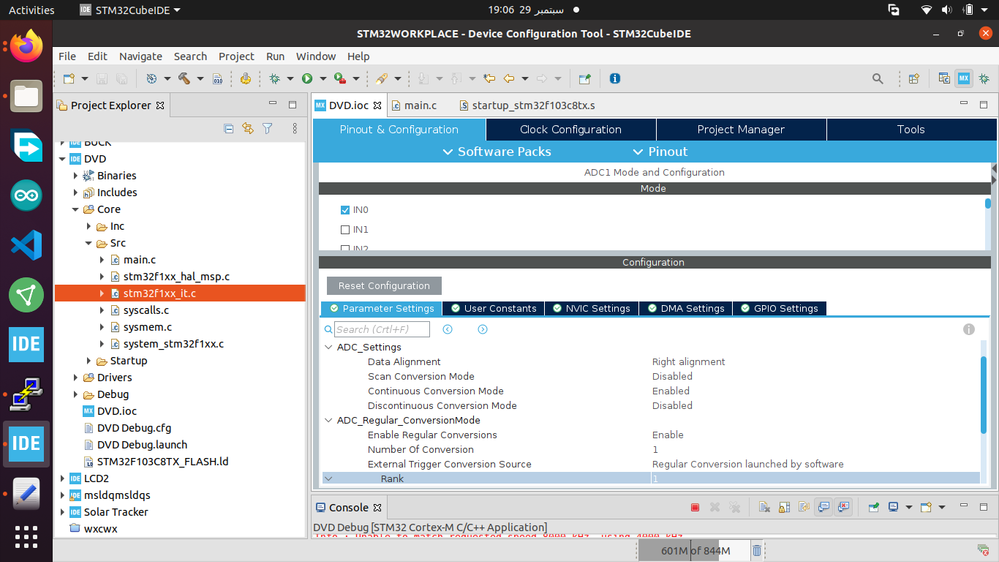Toggle Scroll Lock in Console

(784, 507)
